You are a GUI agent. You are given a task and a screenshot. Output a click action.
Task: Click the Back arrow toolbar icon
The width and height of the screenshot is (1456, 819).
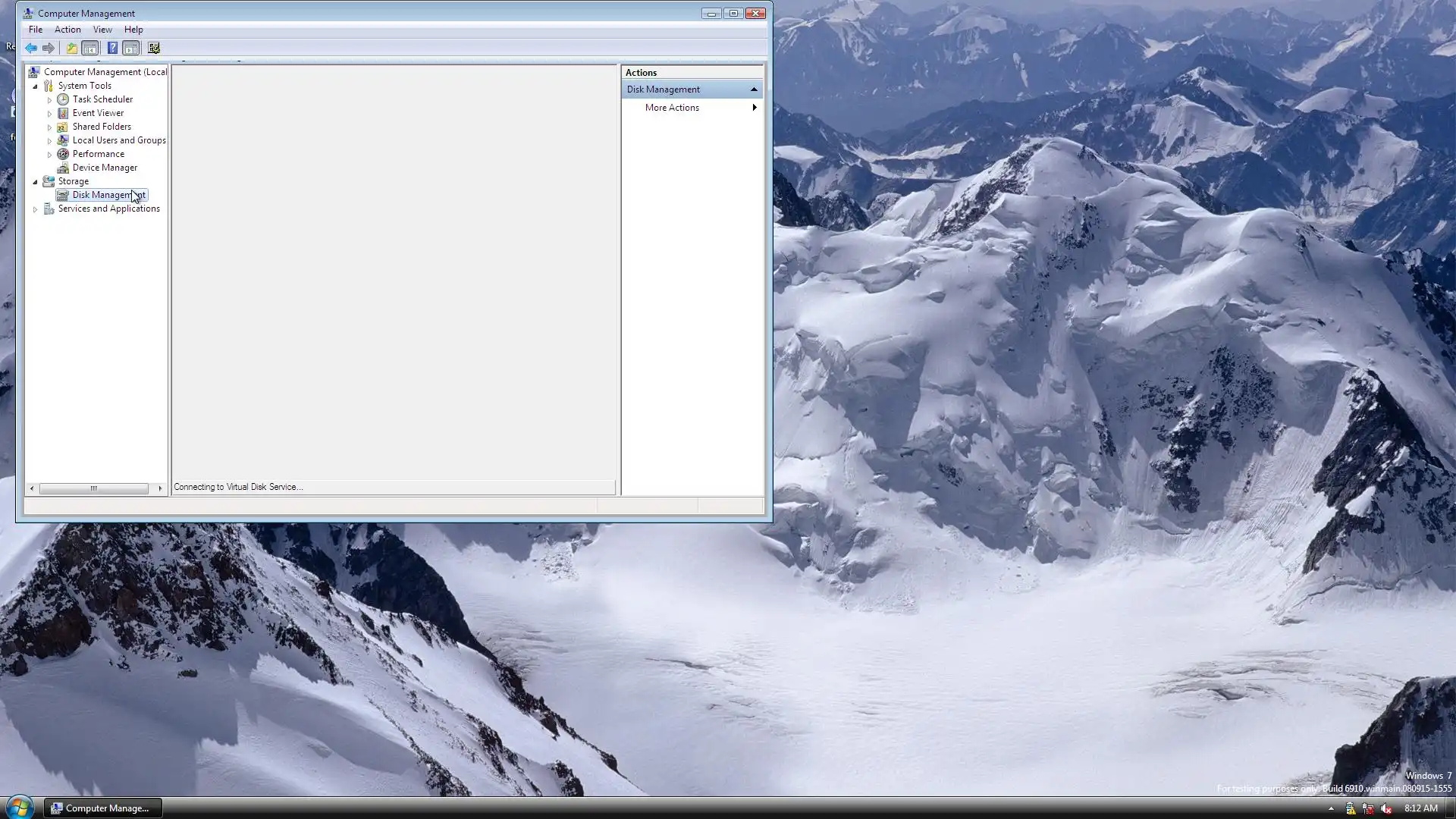pos(31,48)
